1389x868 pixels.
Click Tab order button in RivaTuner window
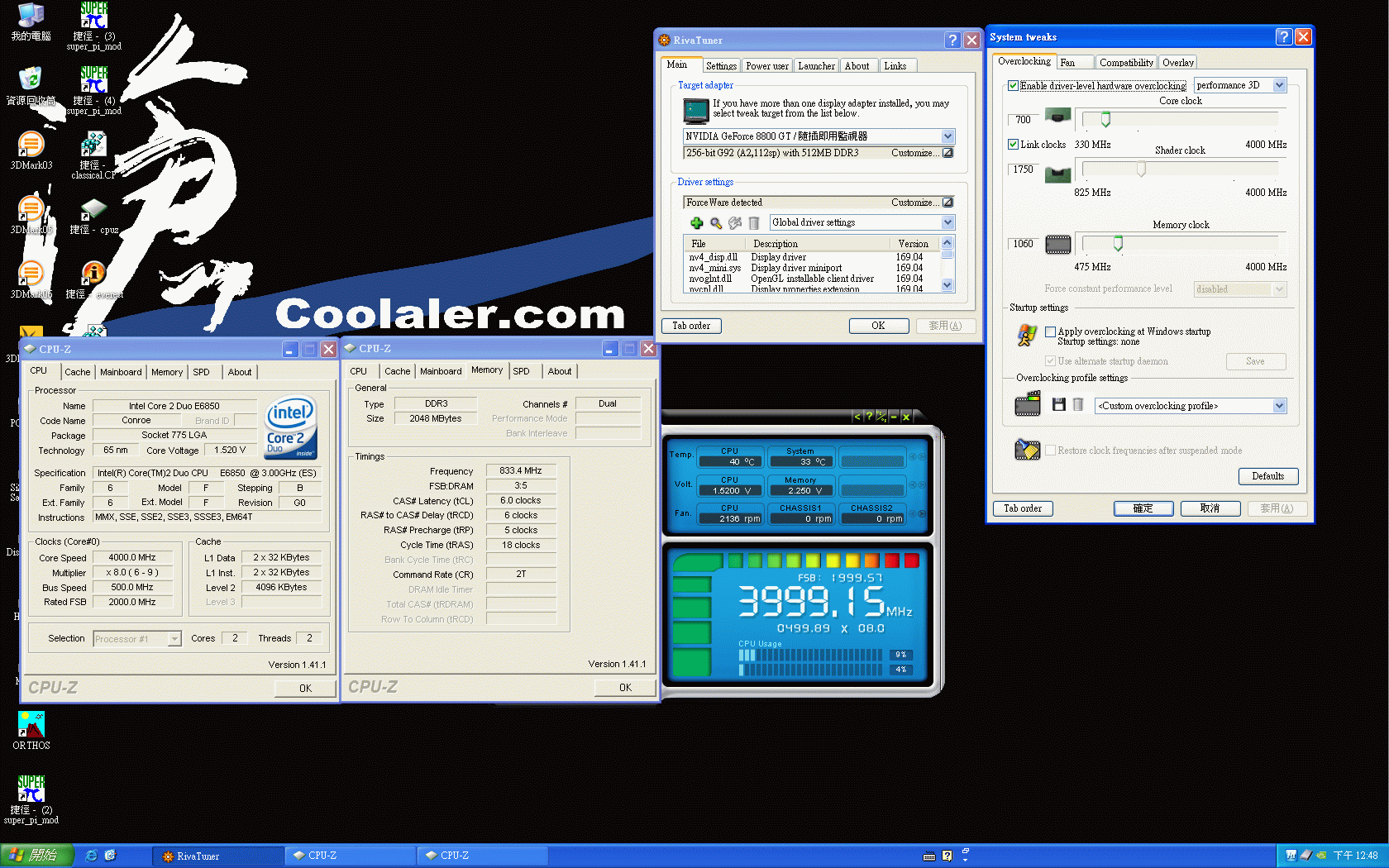pyautogui.click(x=691, y=326)
